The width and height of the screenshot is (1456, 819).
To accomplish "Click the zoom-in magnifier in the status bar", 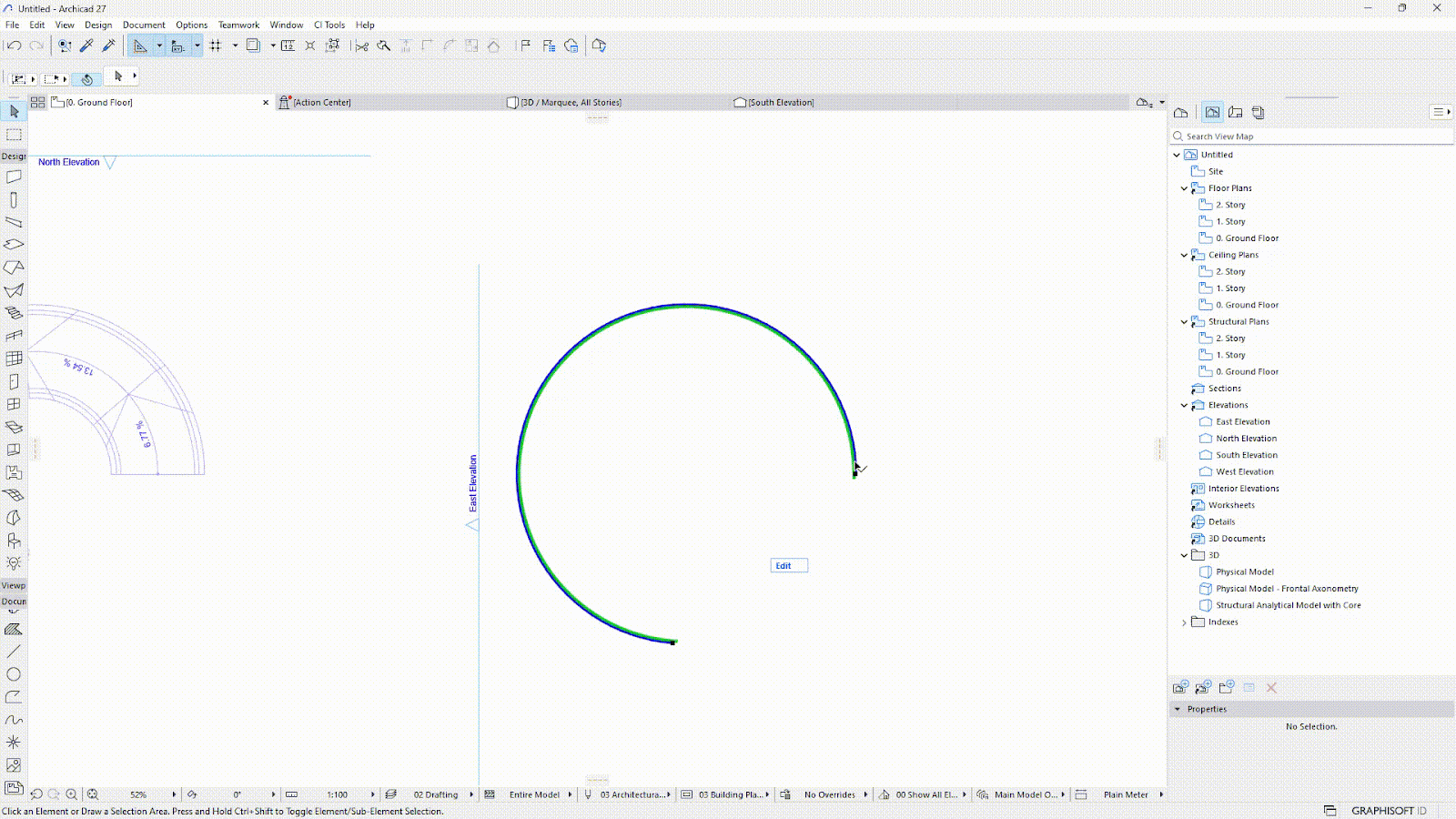I will pos(71,794).
